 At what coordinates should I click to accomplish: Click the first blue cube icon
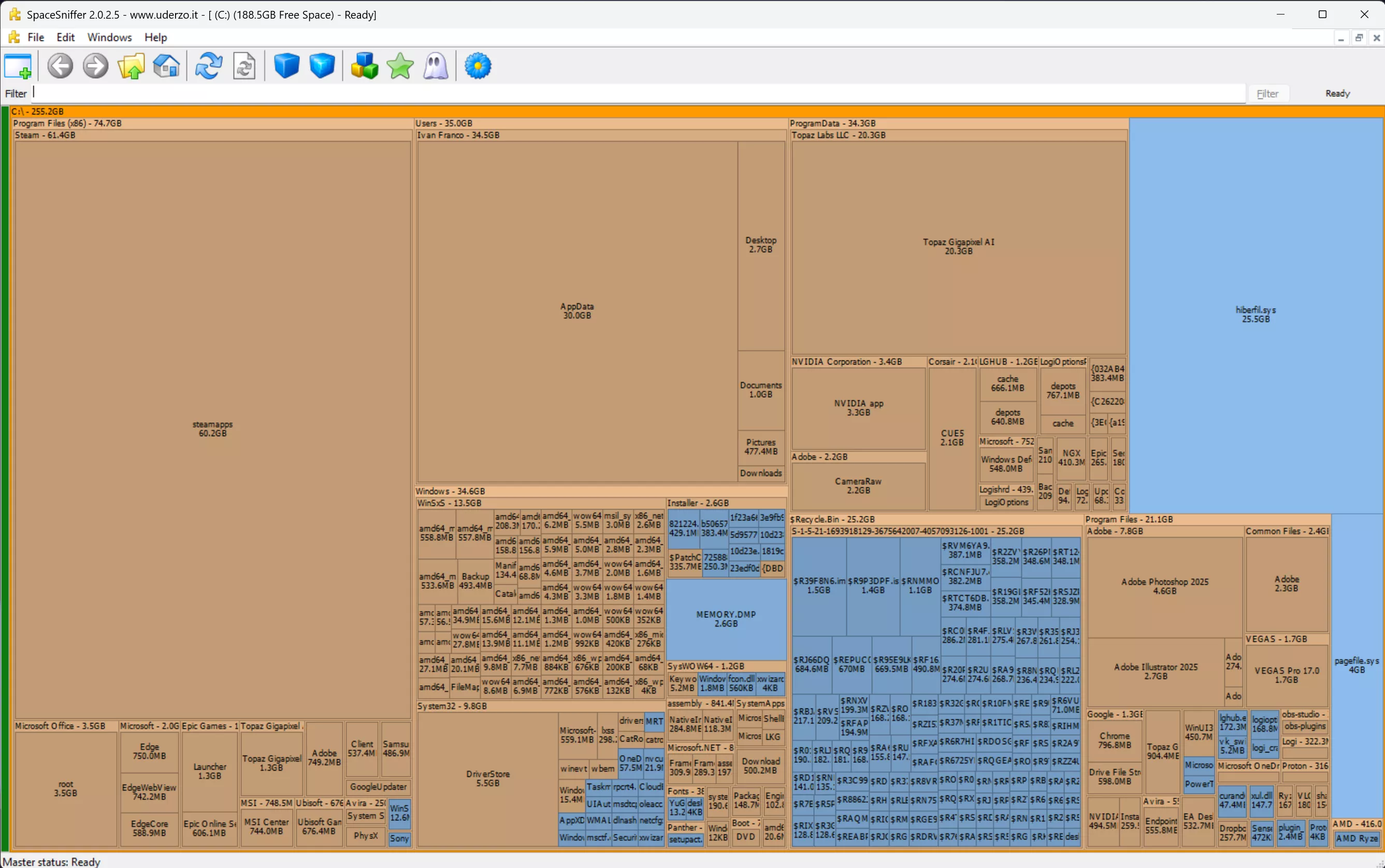(286, 66)
